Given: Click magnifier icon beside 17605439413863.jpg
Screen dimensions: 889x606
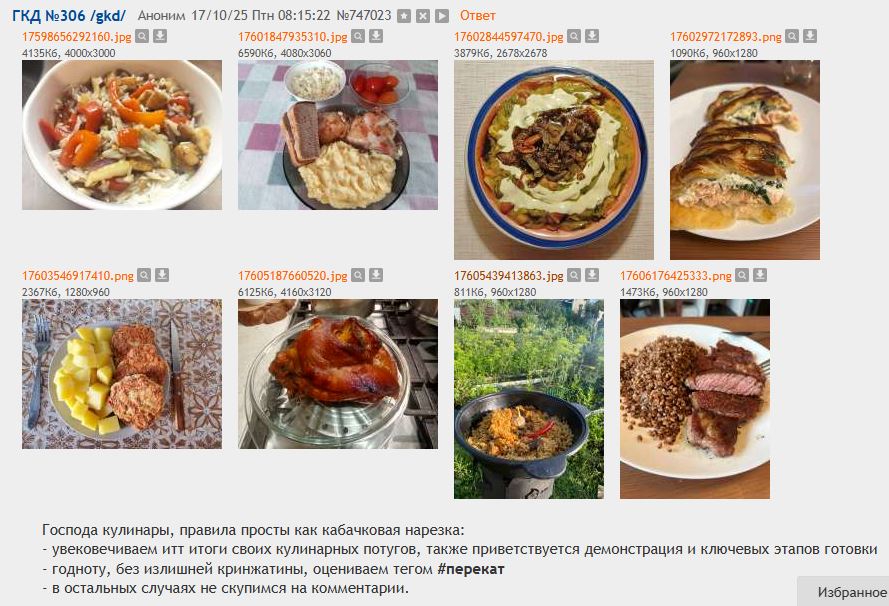Looking at the screenshot, I should (x=574, y=276).
